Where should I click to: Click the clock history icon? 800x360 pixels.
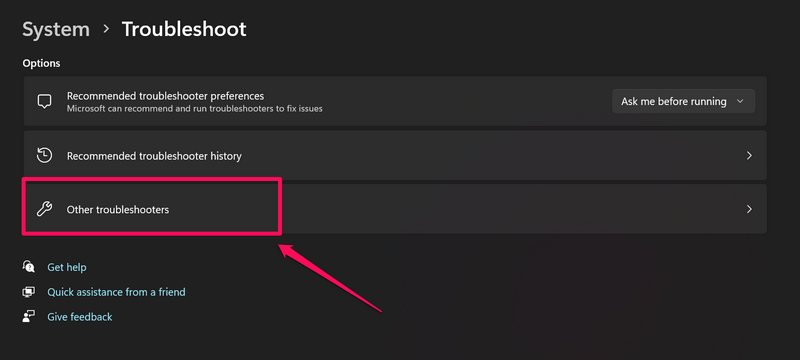(x=44, y=156)
